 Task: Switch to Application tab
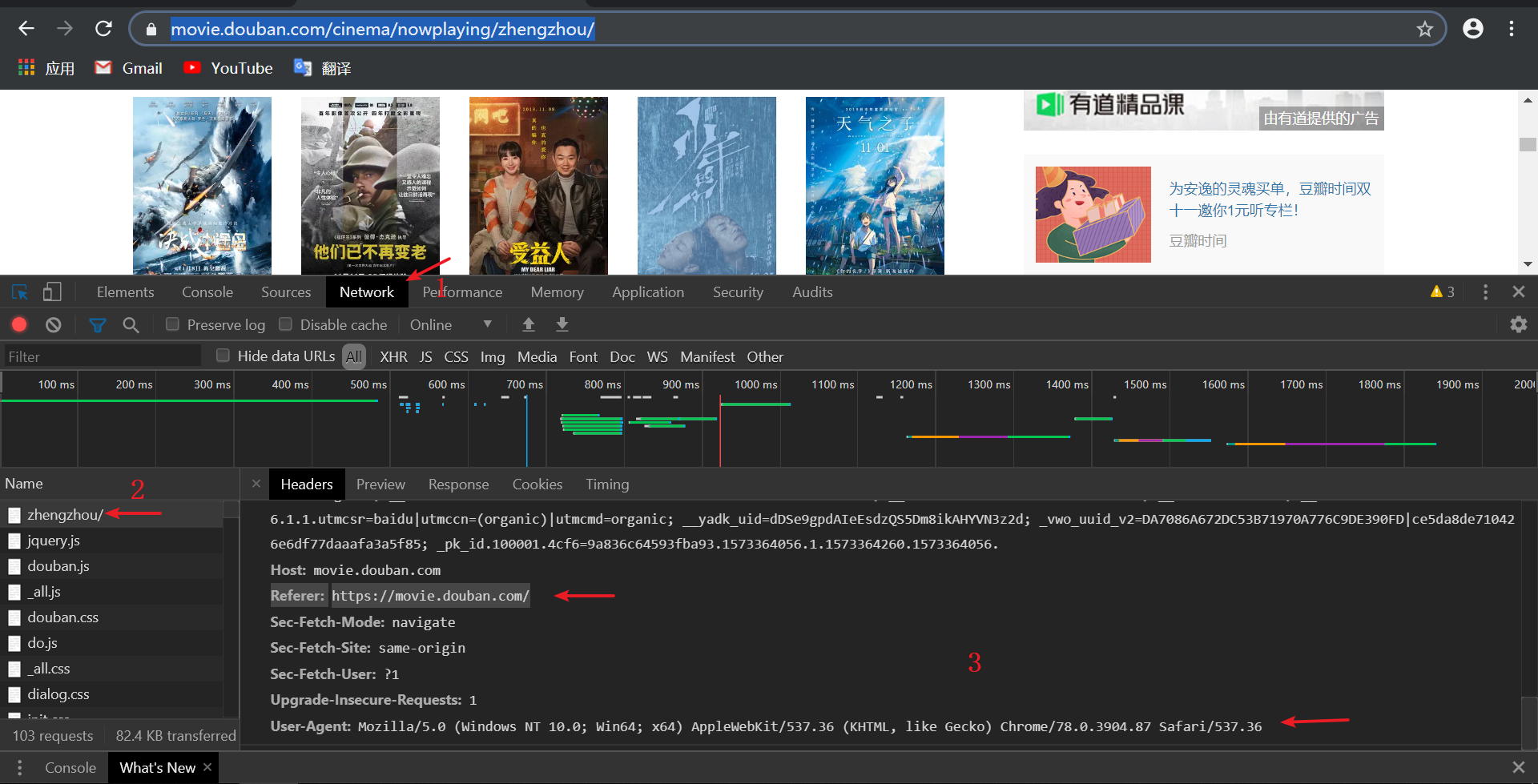tap(648, 292)
